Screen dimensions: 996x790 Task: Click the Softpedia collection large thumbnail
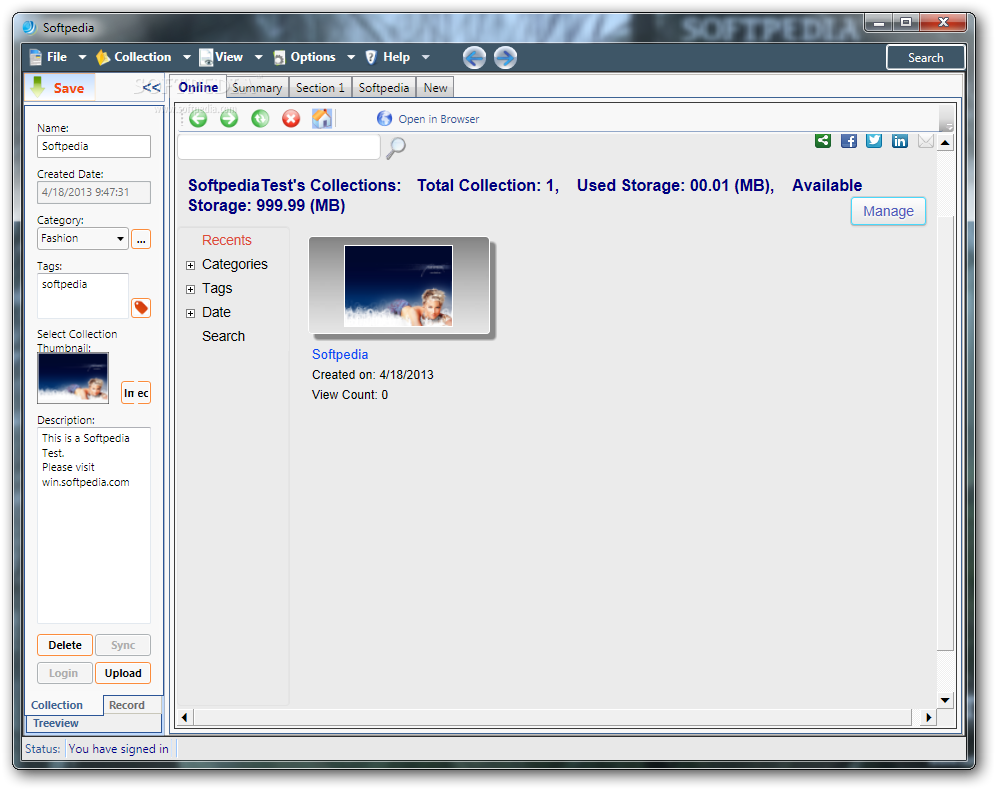point(399,286)
